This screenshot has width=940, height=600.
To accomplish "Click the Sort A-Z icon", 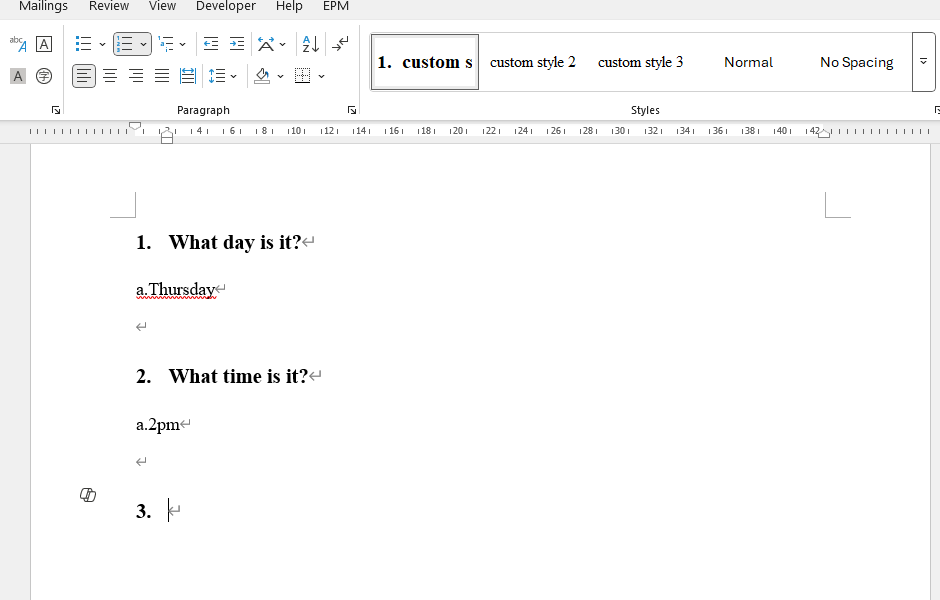I will [311, 44].
